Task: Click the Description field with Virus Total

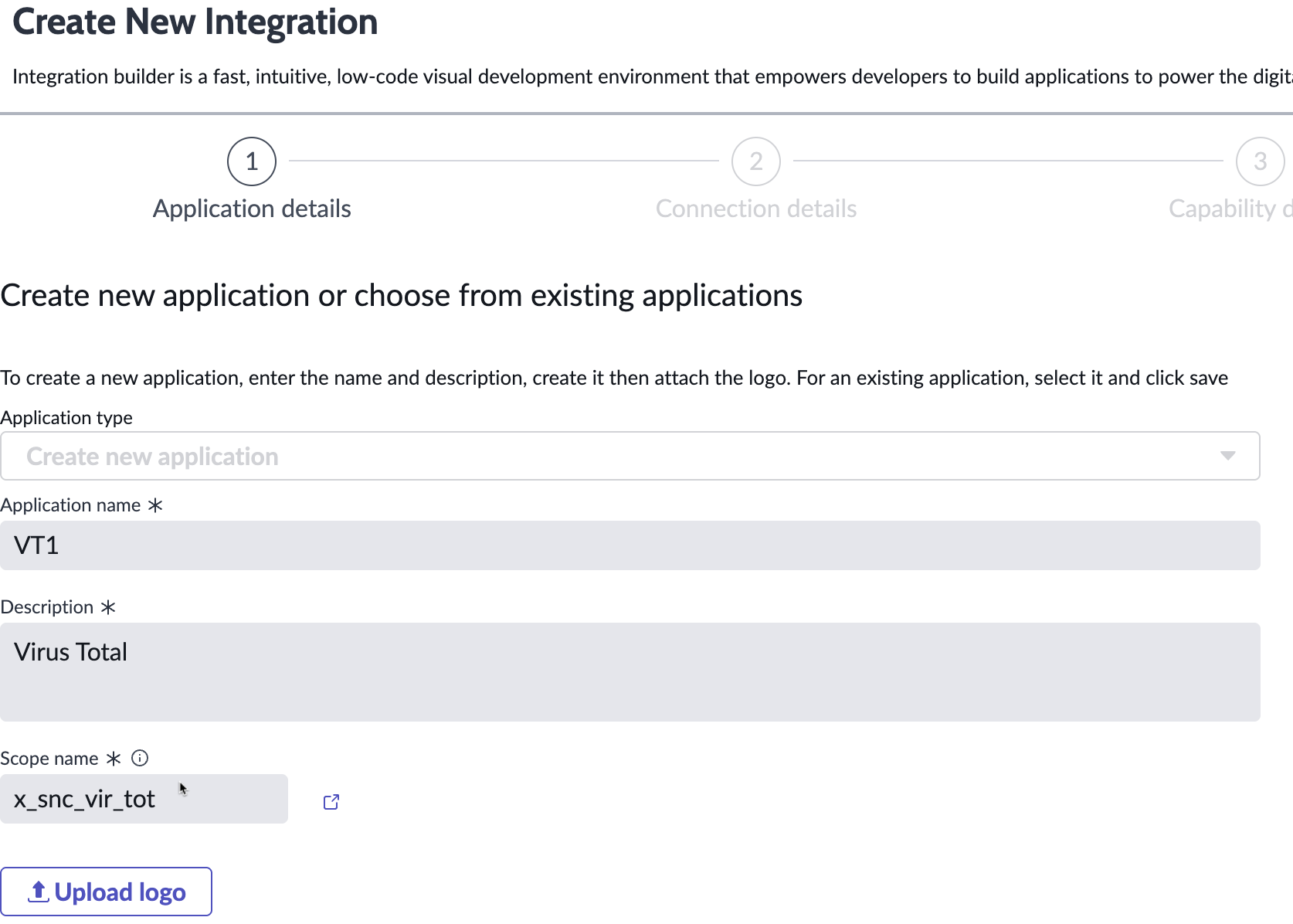Action: [630, 672]
